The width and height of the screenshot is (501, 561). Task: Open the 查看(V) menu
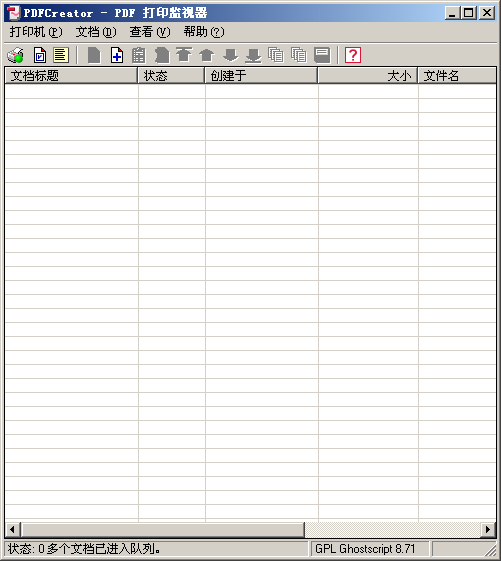(x=150, y=32)
